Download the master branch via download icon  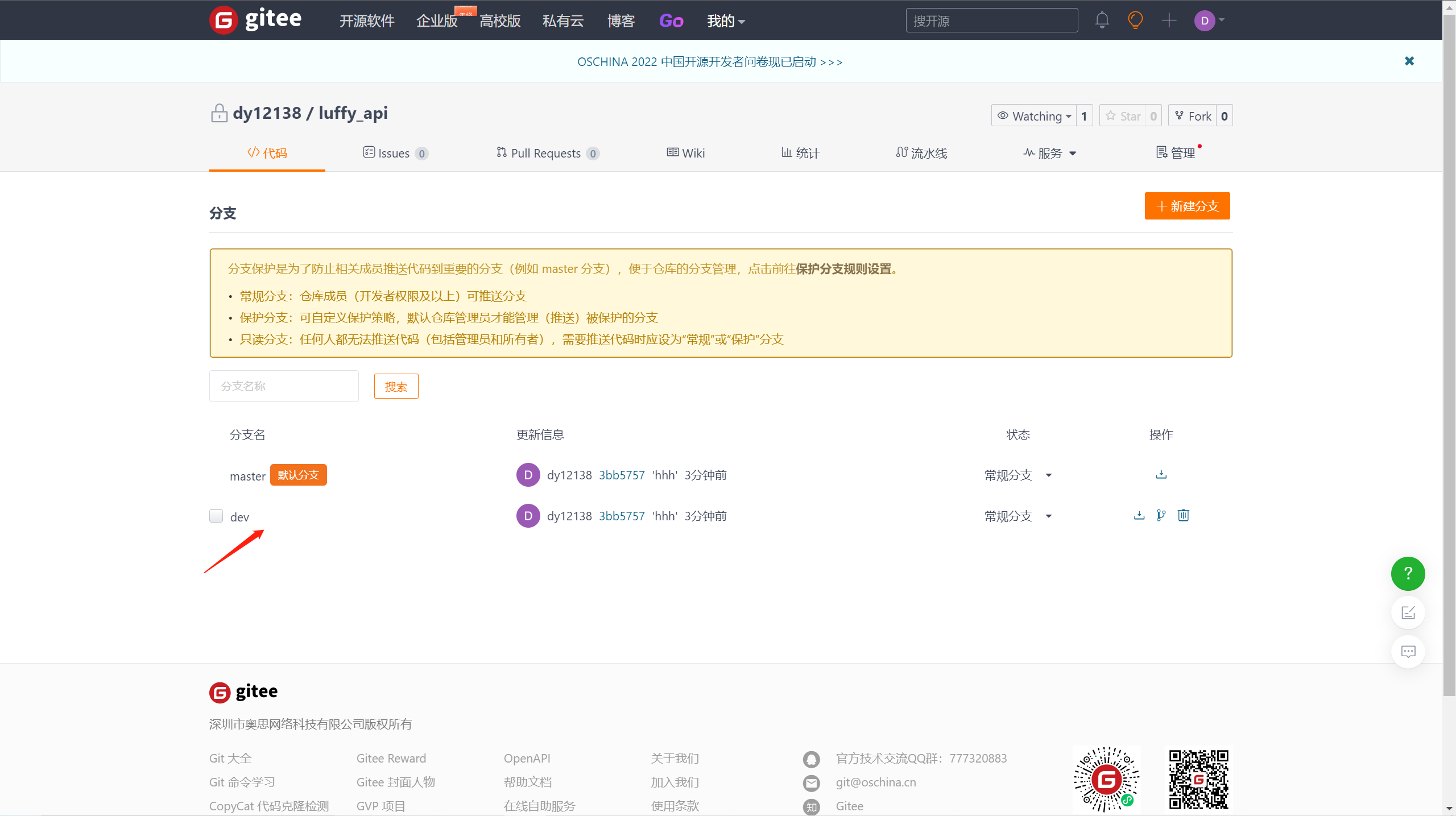[x=1161, y=474]
